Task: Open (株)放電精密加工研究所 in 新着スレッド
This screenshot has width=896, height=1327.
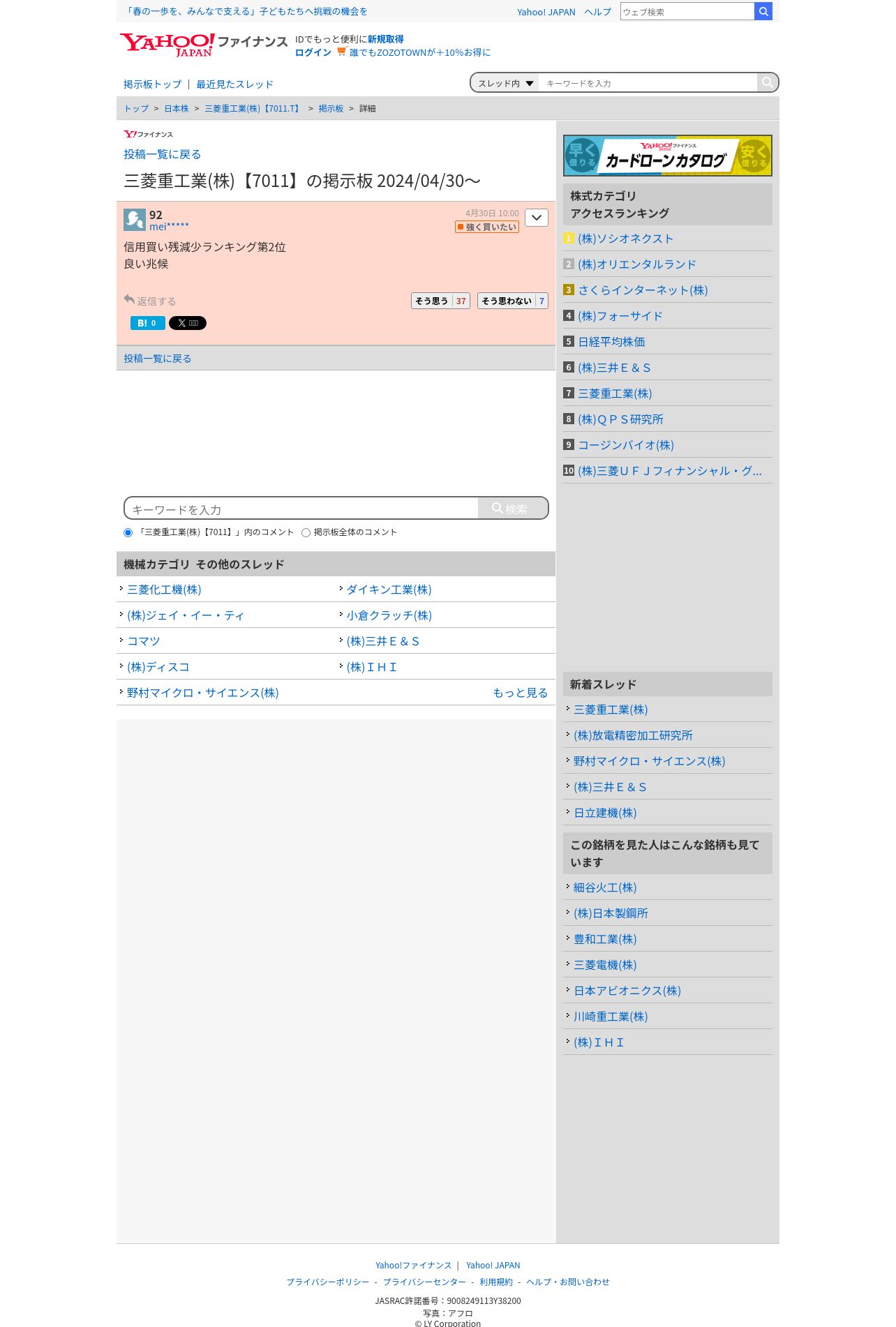Action: pyautogui.click(x=633, y=735)
